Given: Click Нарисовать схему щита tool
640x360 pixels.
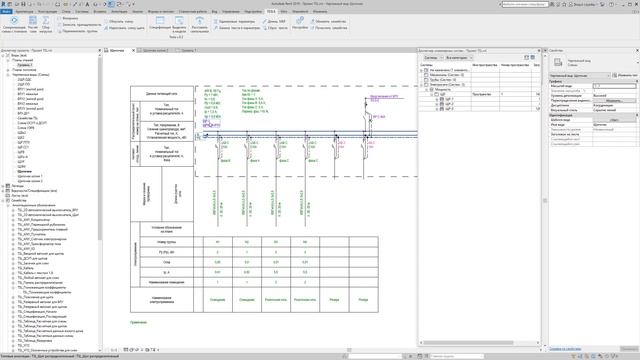Looking at the screenshot, I should click(124, 28).
